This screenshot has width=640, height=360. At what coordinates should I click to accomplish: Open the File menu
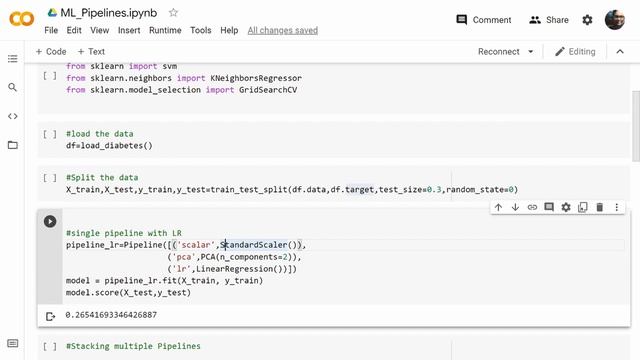click(51, 30)
